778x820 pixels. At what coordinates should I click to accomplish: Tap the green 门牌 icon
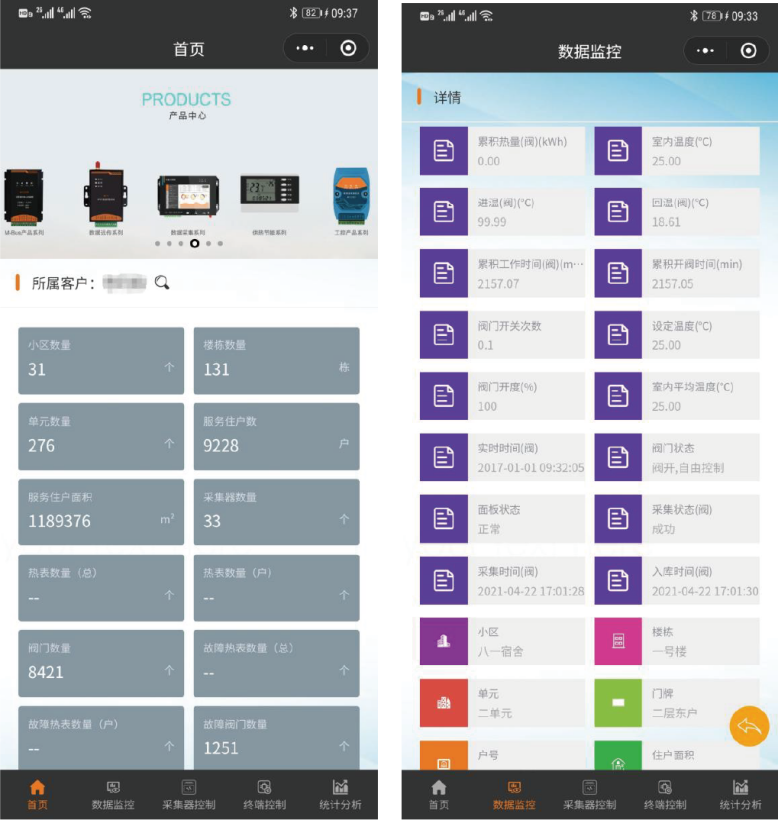[x=618, y=703]
